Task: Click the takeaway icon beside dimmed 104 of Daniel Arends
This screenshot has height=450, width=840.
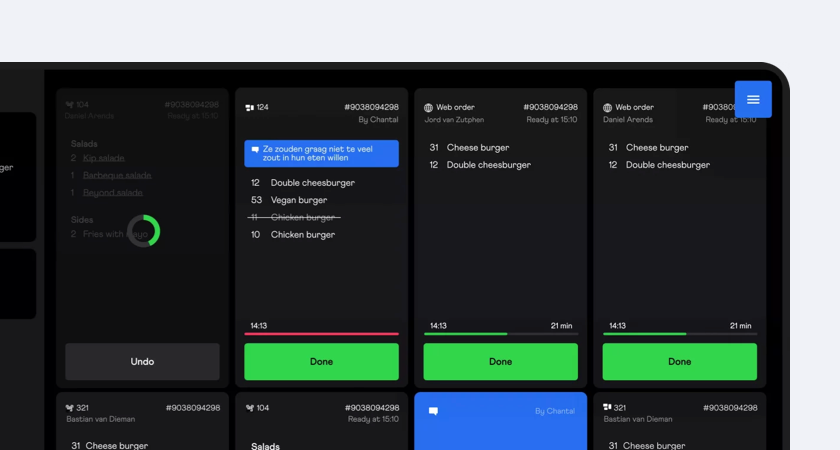Action: 69,105
